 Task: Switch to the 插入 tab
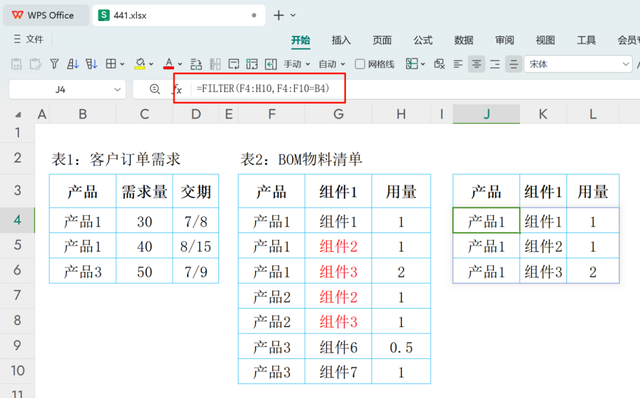[x=341, y=40]
